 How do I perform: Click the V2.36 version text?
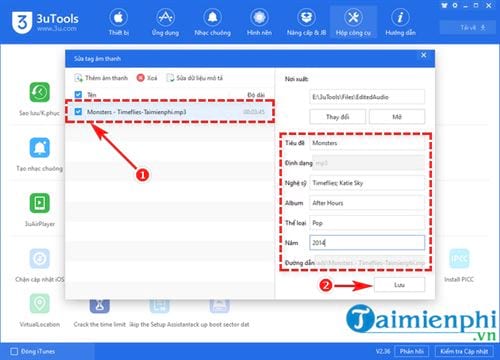click(x=383, y=351)
